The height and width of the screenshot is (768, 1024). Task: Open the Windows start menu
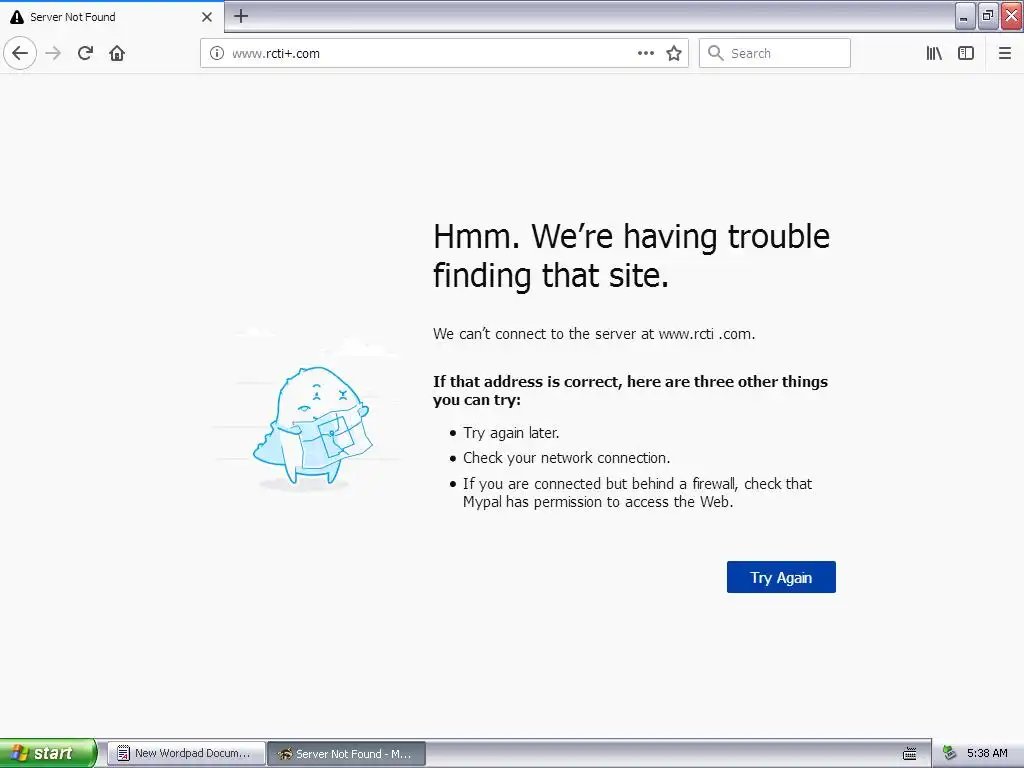pyautogui.click(x=48, y=753)
